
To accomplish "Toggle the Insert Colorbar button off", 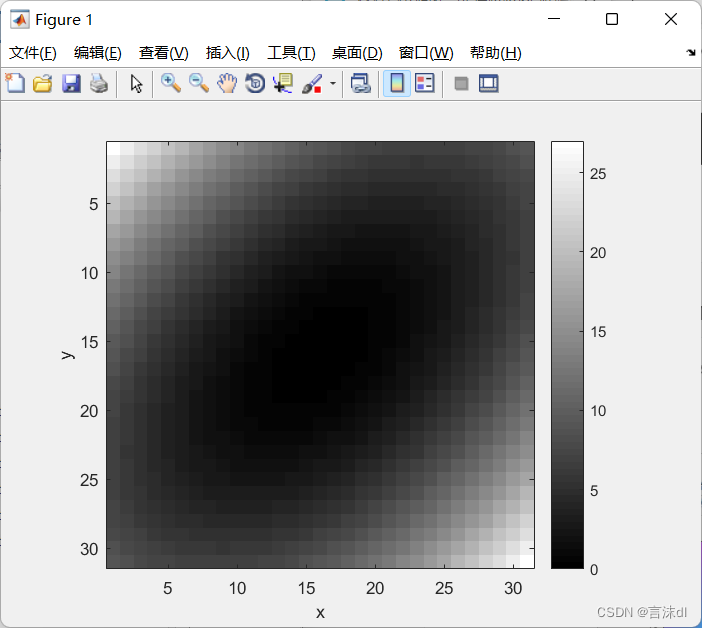I will tap(396, 84).
